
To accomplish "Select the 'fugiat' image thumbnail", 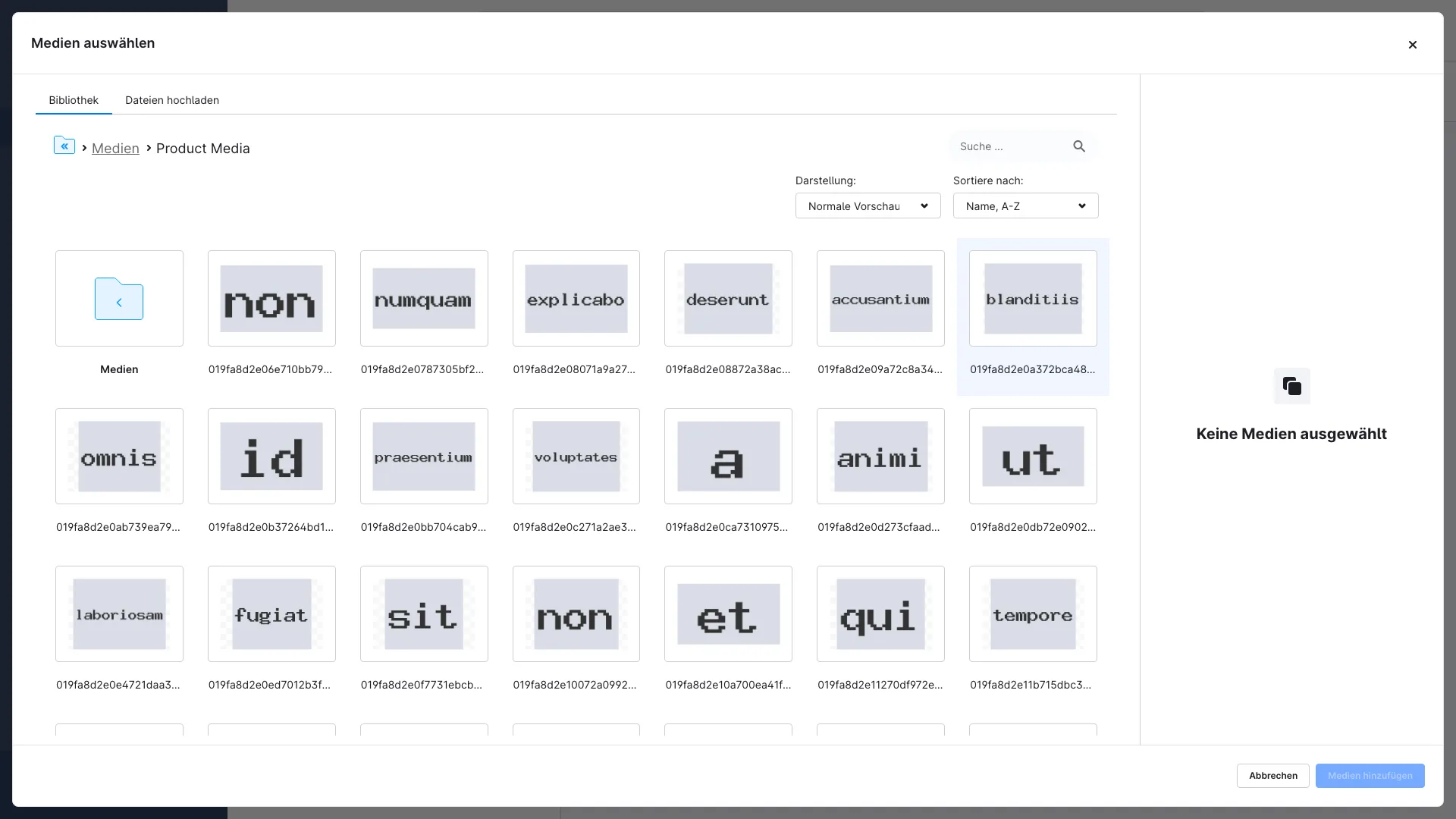I will pyautogui.click(x=271, y=614).
